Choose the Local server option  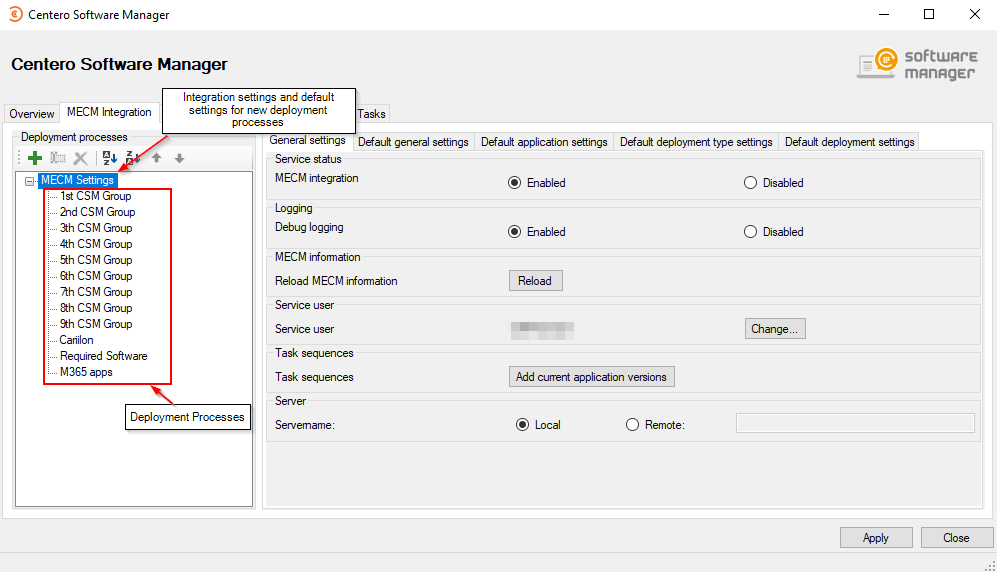tap(522, 425)
